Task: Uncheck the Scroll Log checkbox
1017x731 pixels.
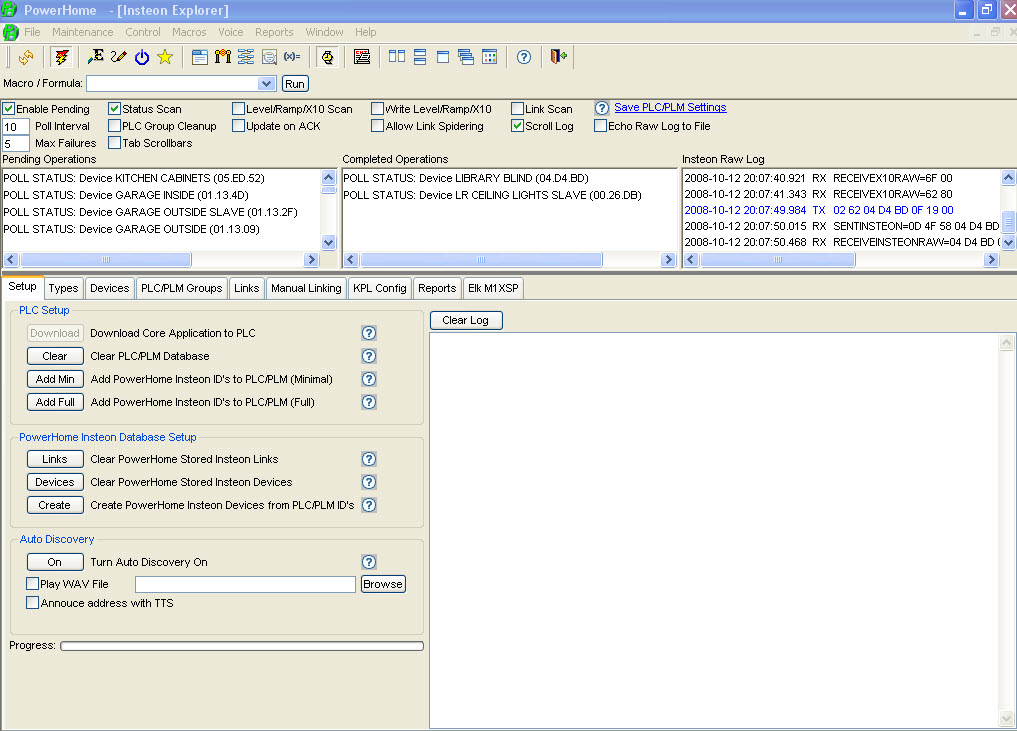Action: point(518,126)
